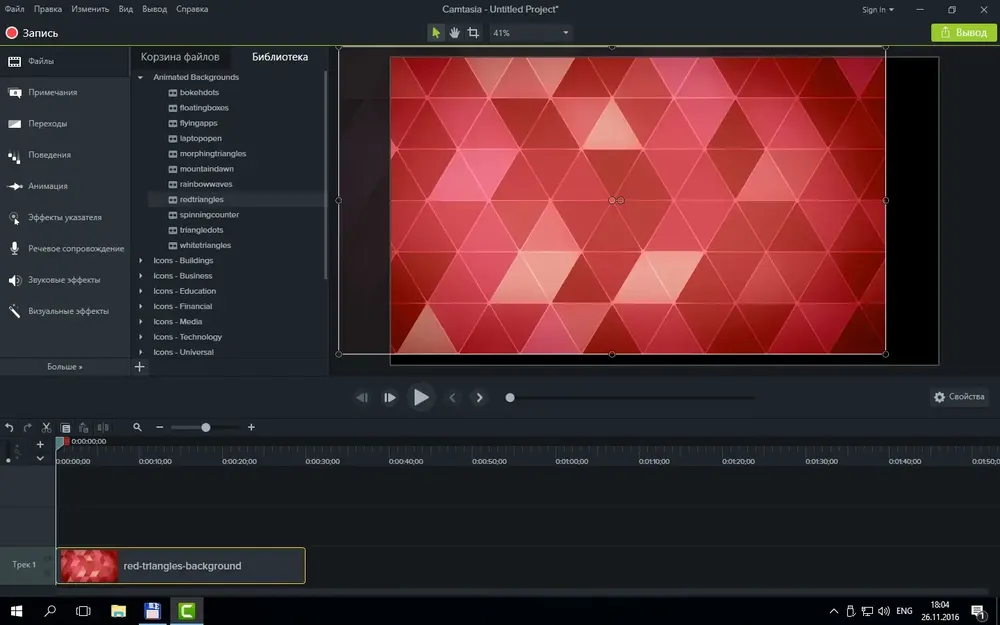Switch to Корзина файлов tab
Viewport: 1000px width, 625px height.
180,57
